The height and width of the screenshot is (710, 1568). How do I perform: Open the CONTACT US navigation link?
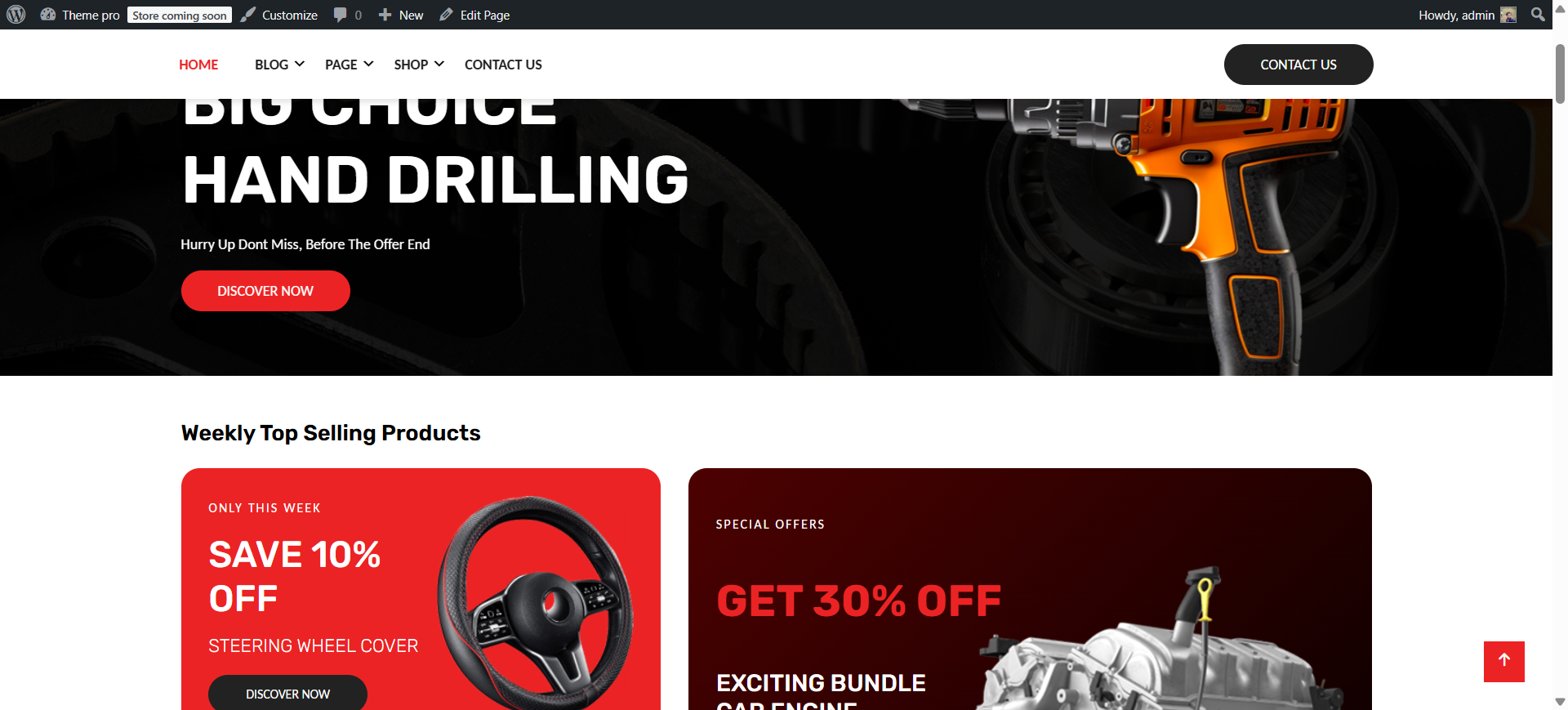pos(503,65)
